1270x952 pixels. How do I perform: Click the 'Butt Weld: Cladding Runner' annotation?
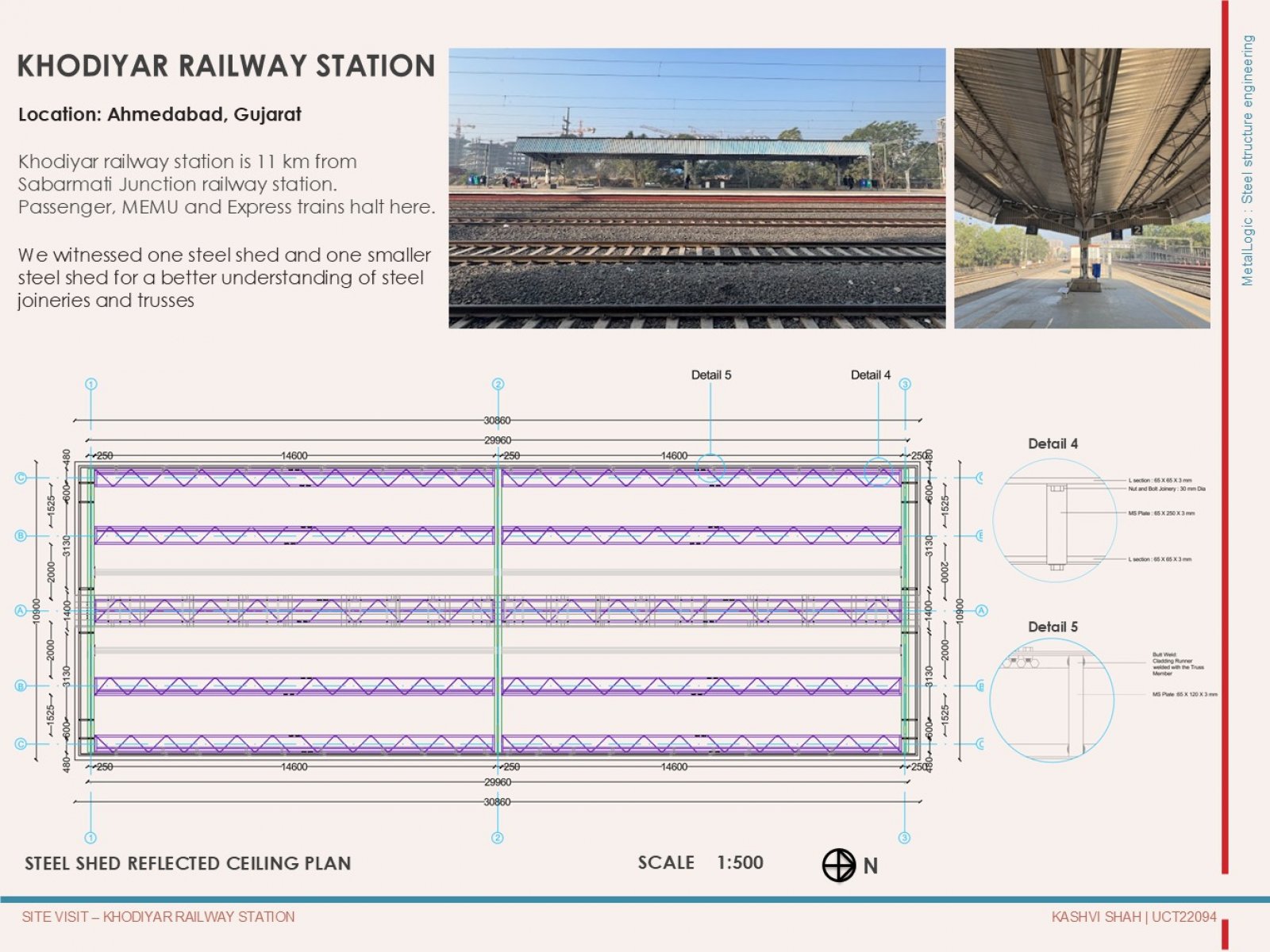click(x=1178, y=664)
